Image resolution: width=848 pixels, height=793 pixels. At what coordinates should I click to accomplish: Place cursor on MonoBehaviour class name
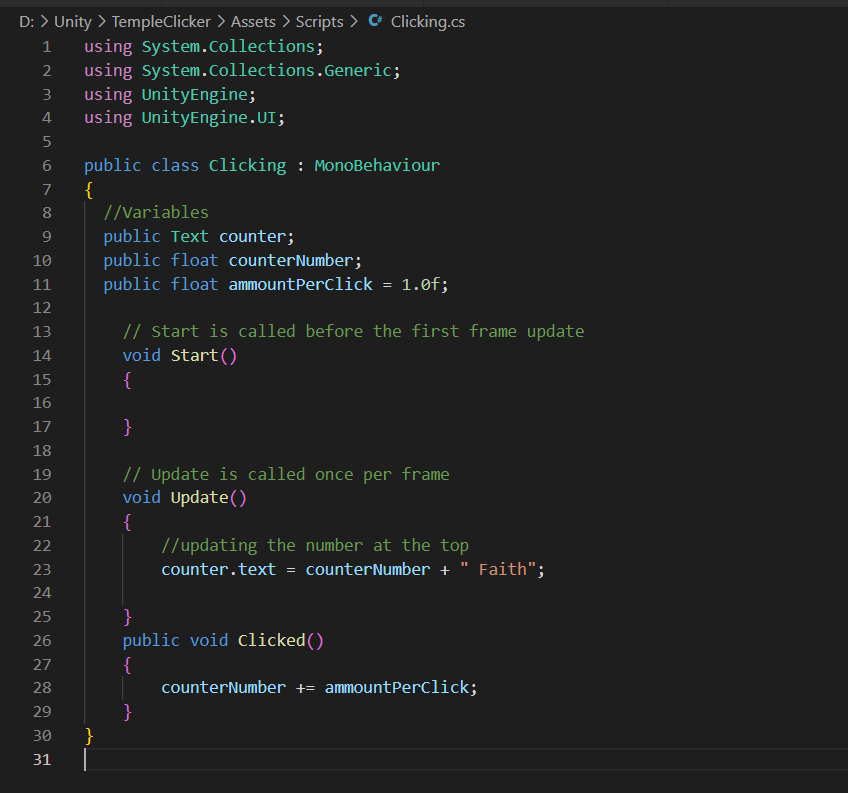tap(376, 166)
